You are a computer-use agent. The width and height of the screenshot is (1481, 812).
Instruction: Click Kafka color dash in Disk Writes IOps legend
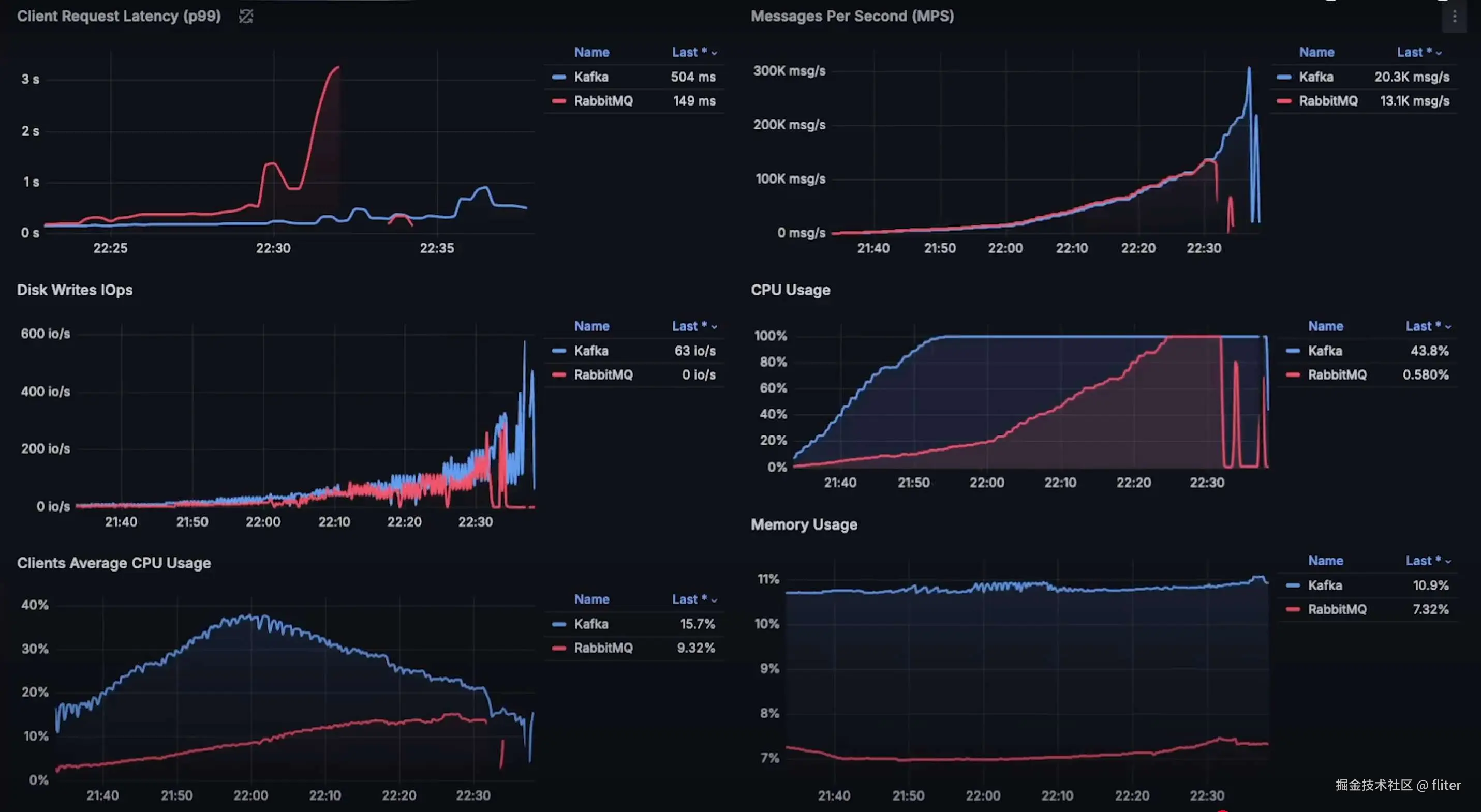559,351
